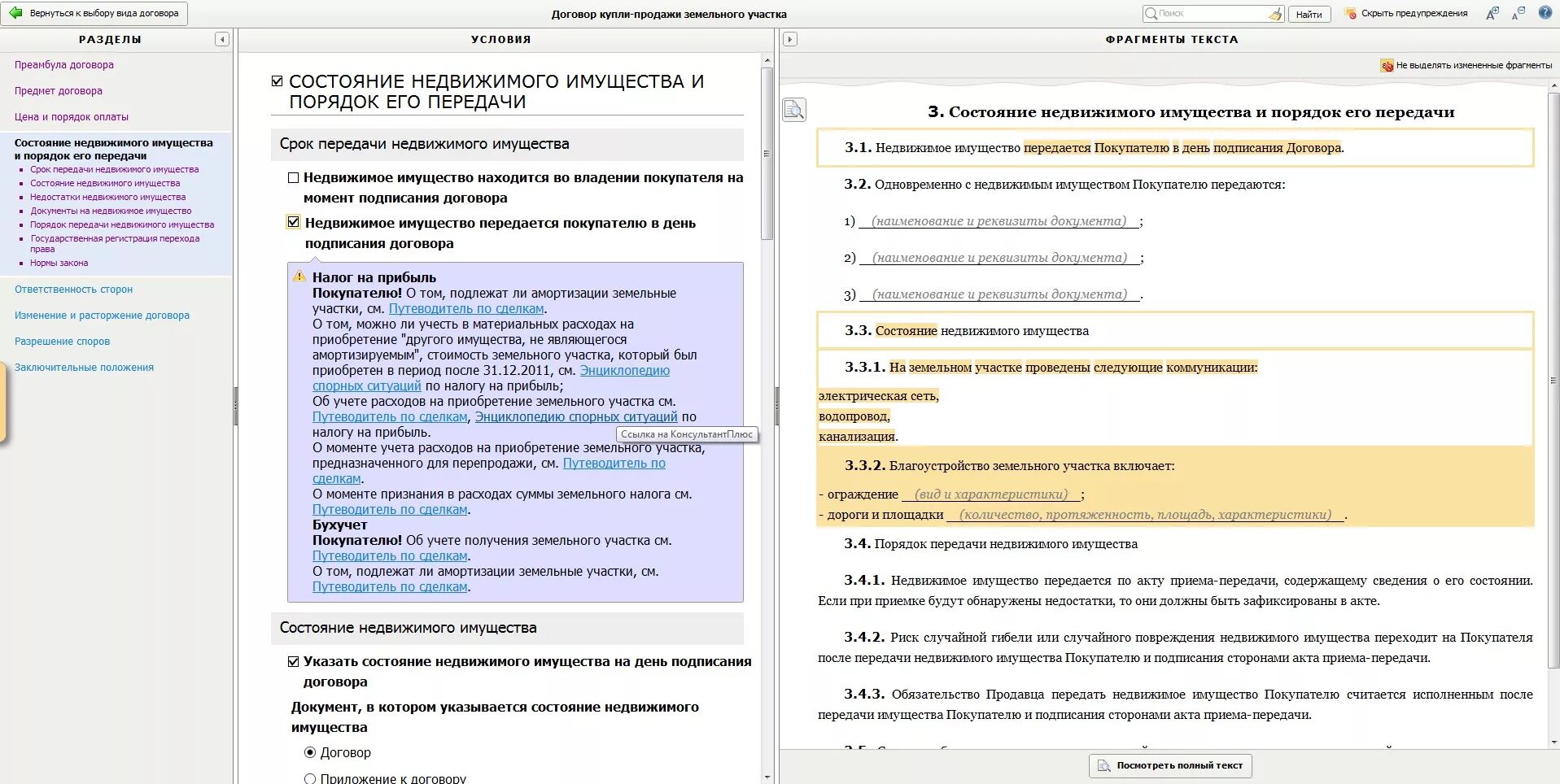1560x784 pixels.
Task: Click 'Посмотреть полный текст' button
Action: point(1170,765)
